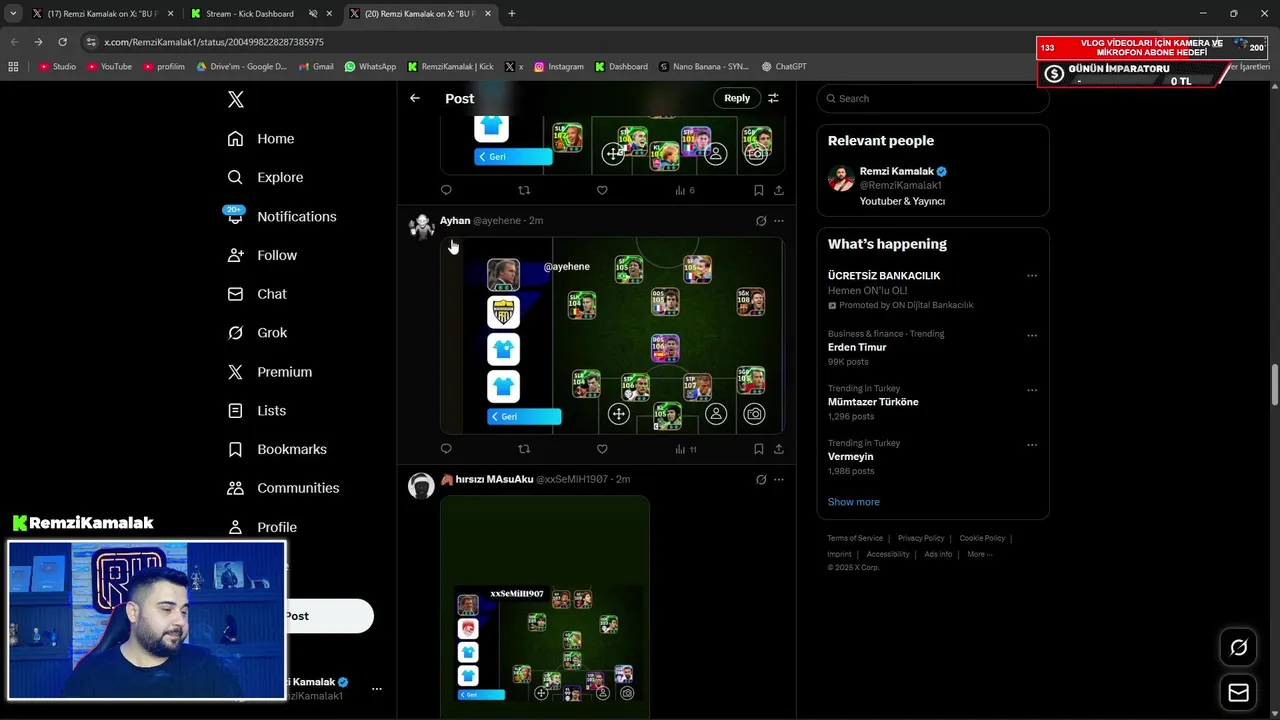Click the browser address bar URL
The image size is (1280, 720).
click(x=214, y=42)
